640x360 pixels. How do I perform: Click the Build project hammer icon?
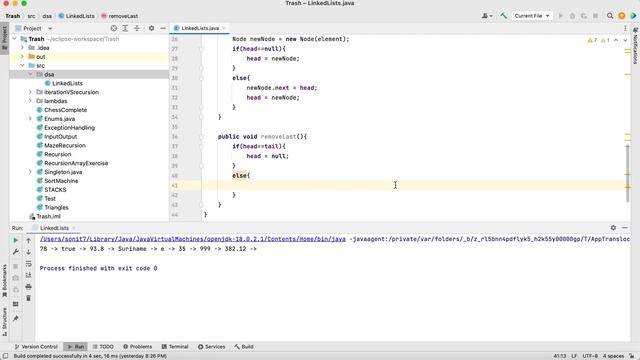click(x=504, y=16)
